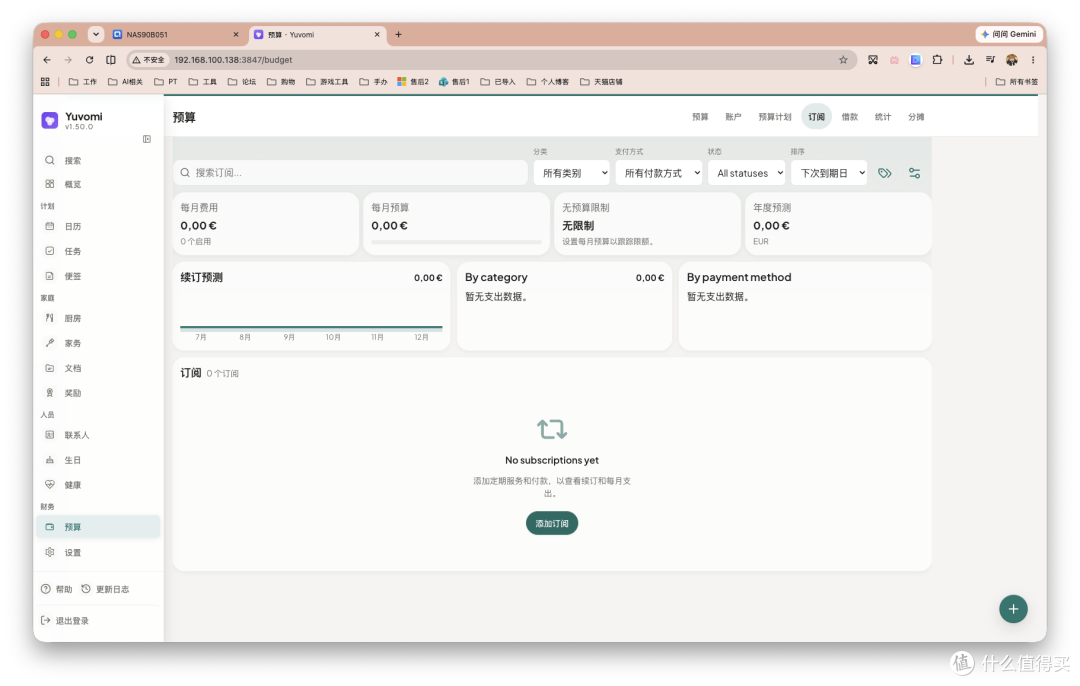Image resolution: width=1080 pixels, height=686 pixels.
Task: Open the 工作 bookmarks folder
Action: pos(83,82)
